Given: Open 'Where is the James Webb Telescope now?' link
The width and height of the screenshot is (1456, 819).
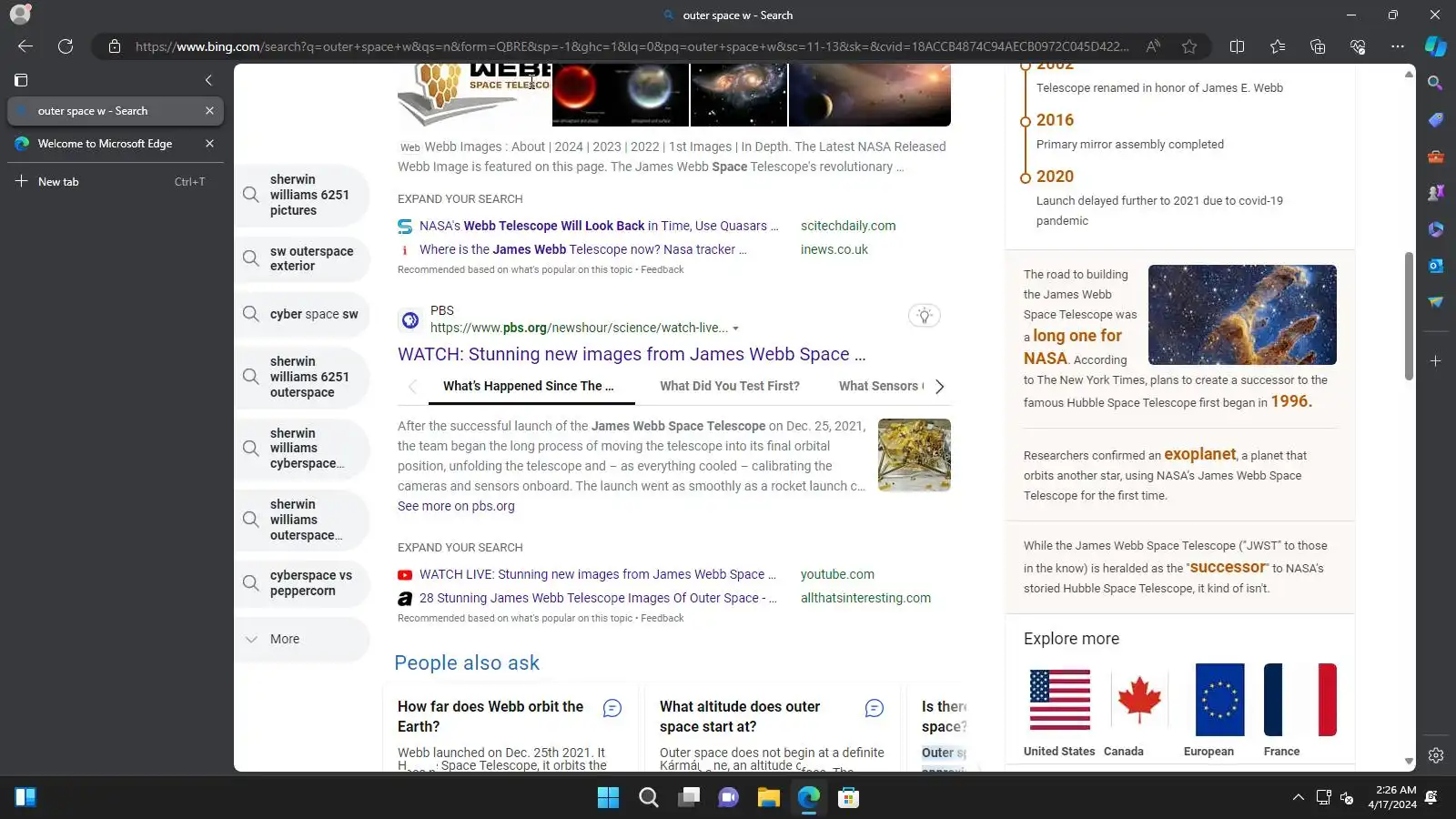Looking at the screenshot, I should click(582, 249).
